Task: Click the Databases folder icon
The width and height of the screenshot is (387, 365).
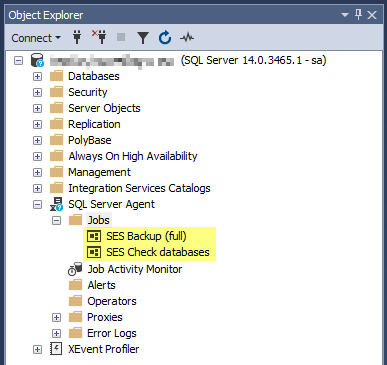Action: click(56, 76)
